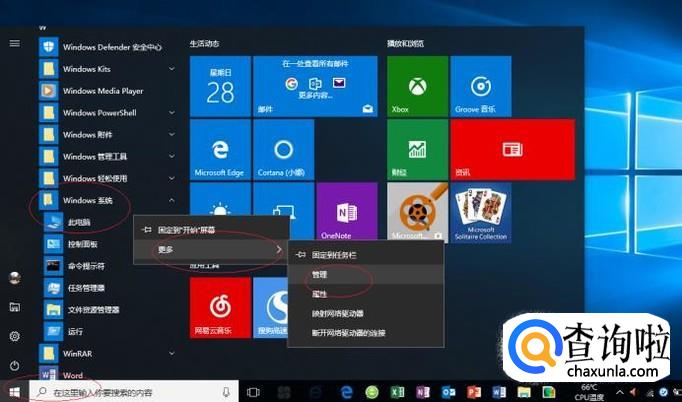
Task: Click the speaker volume icon in tray
Action: 632,392
